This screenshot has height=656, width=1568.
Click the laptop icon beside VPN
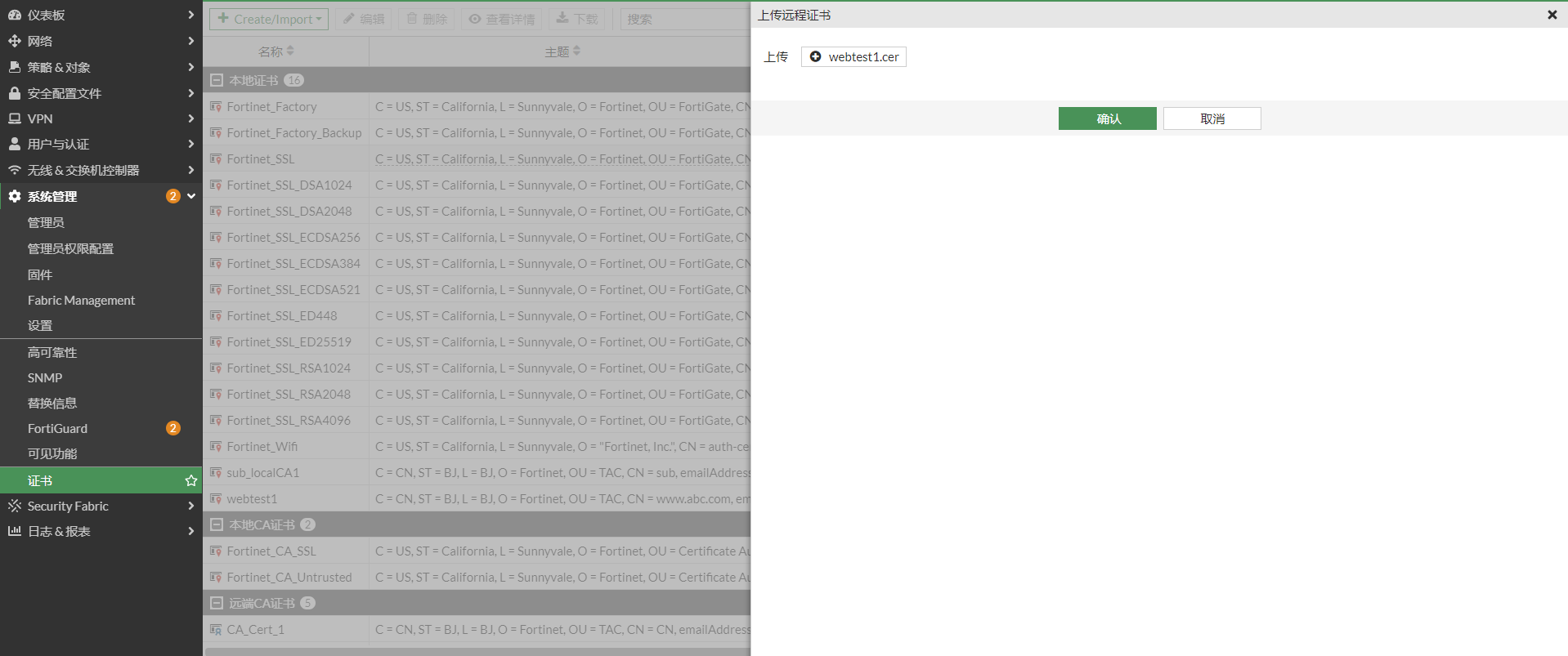(14, 118)
